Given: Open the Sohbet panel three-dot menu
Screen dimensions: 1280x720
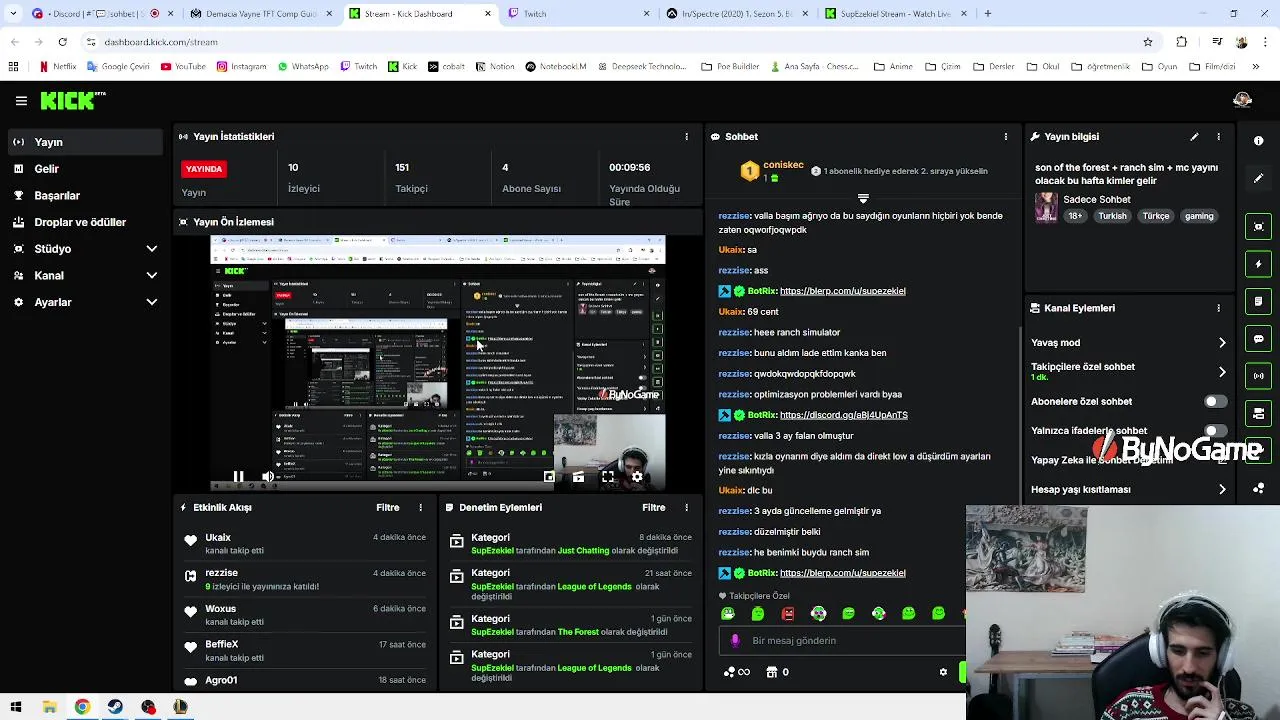Looking at the screenshot, I should pos(1006,136).
